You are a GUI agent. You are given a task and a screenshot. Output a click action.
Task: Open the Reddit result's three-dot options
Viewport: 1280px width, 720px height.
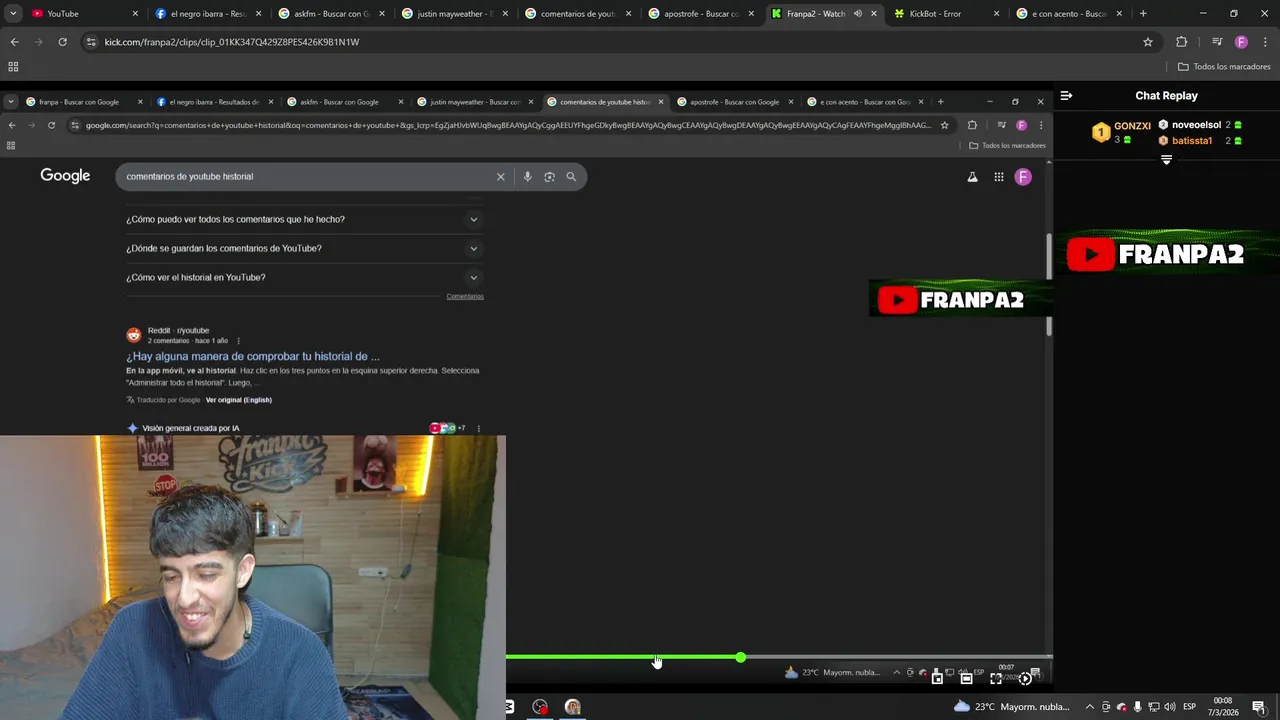click(x=238, y=341)
